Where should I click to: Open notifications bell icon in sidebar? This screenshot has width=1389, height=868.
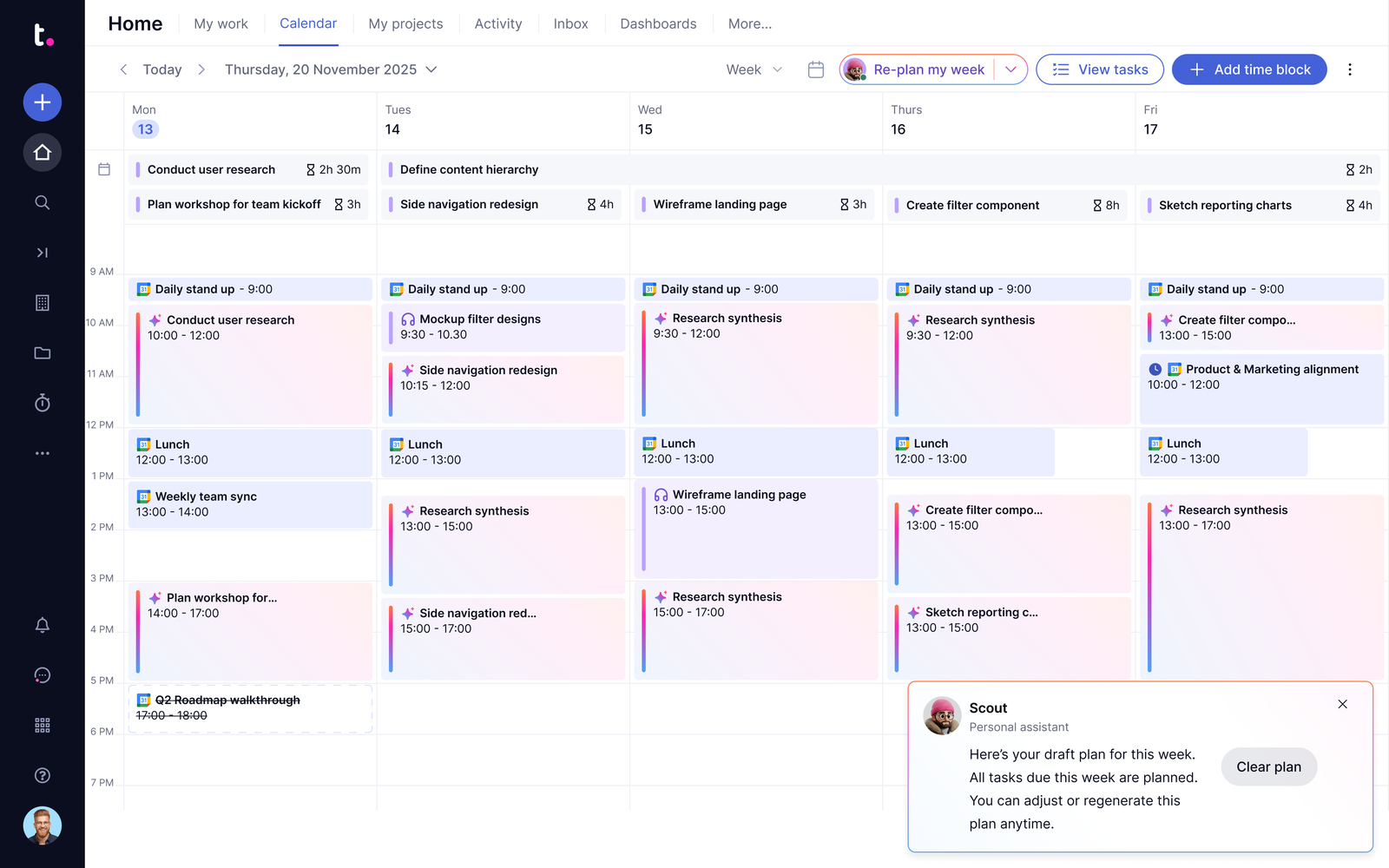pos(43,625)
